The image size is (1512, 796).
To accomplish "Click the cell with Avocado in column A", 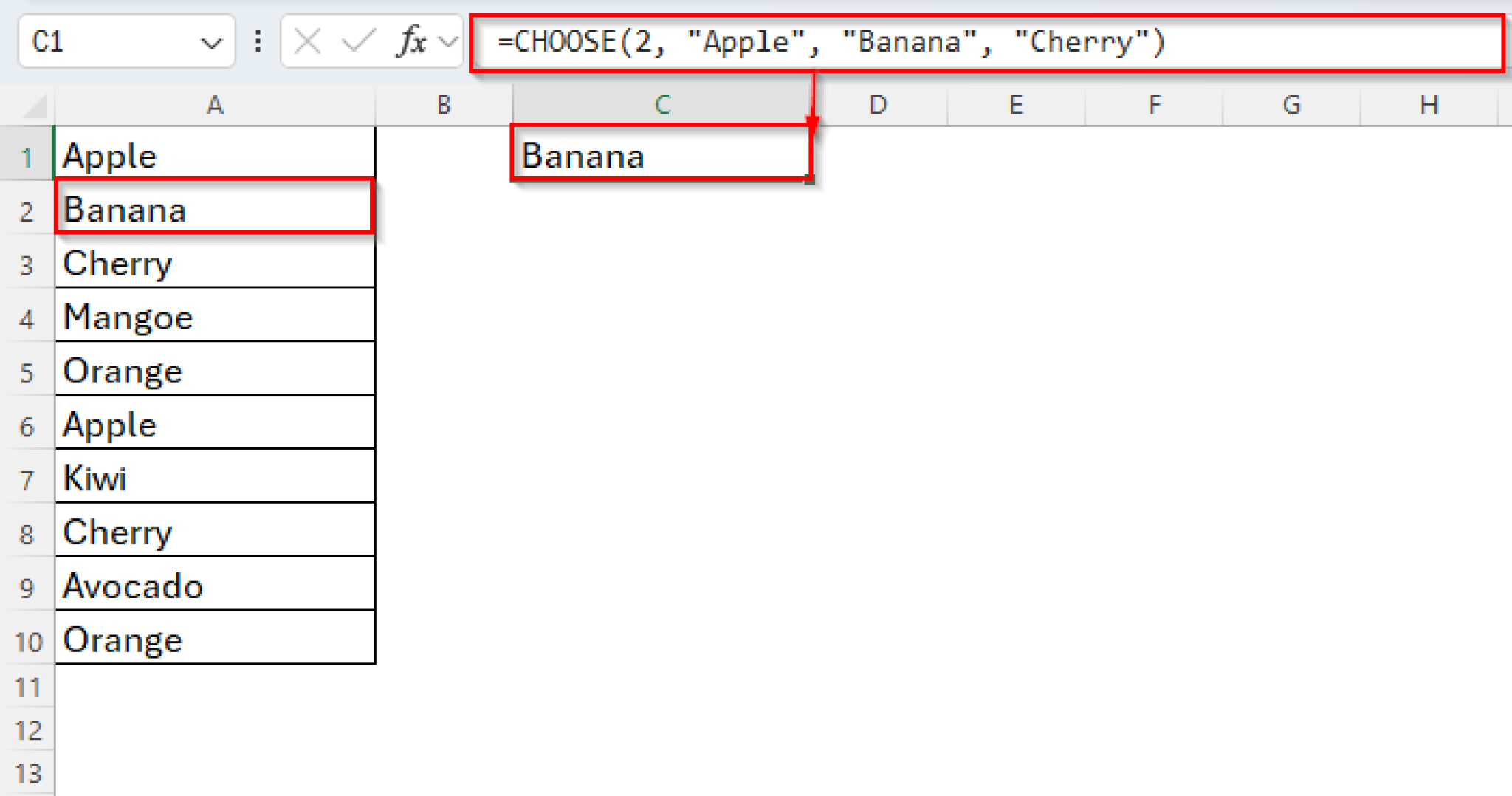I will point(214,587).
